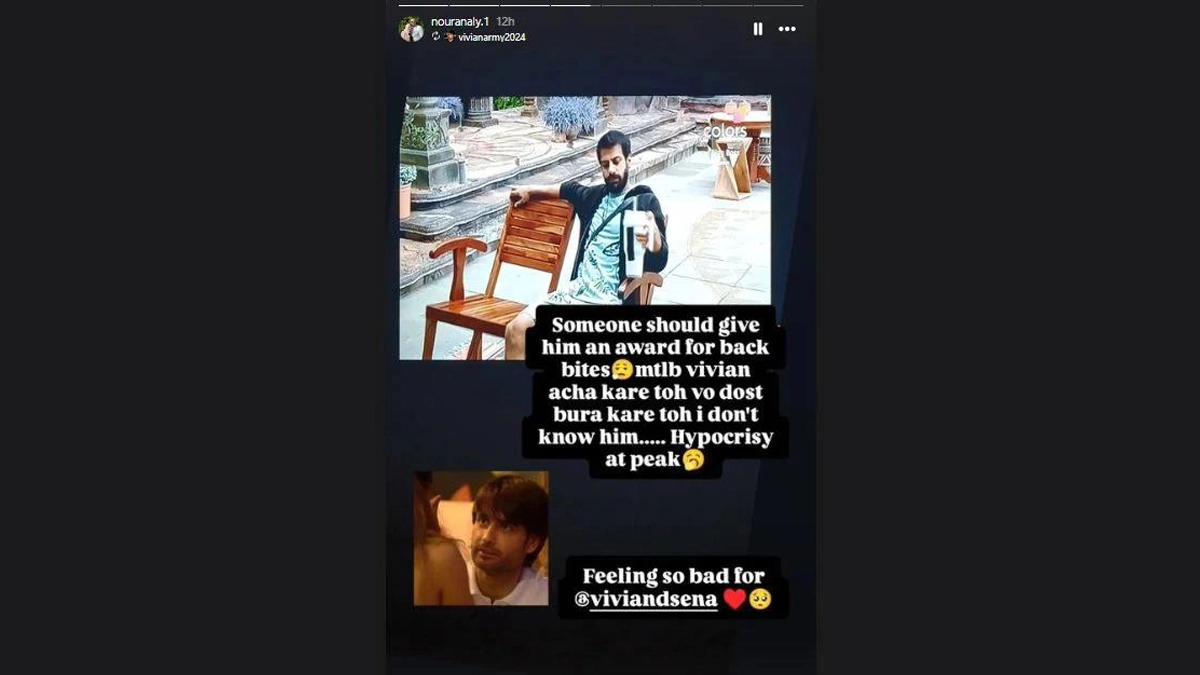The image size is (1200, 675).
Task: Click the 12h timestamp label
Action: point(505,22)
